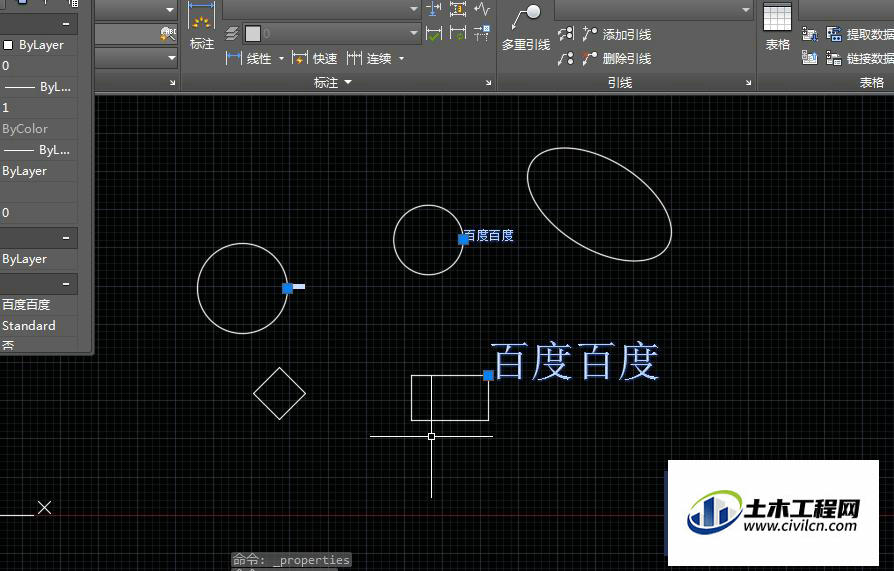The width and height of the screenshot is (894, 571).
Task: Click the linetype scale value 1
Action: click(x=39, y=108)
